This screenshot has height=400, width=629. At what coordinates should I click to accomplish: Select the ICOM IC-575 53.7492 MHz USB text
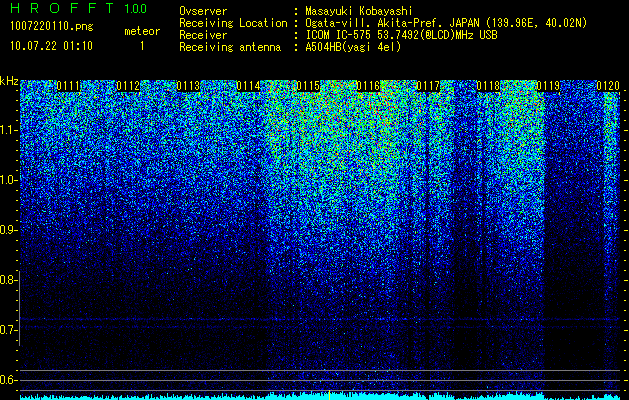(401, 35)
